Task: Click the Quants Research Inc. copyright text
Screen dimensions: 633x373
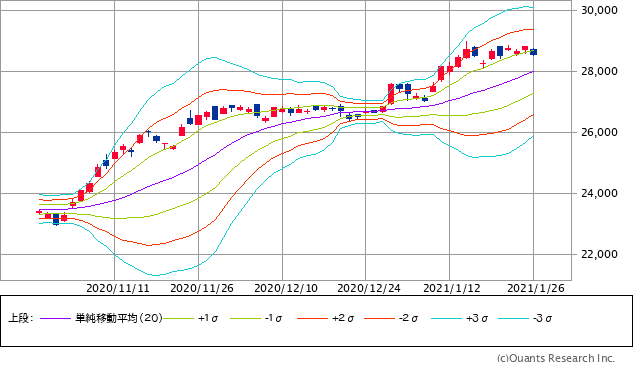Action: [556, 358]
